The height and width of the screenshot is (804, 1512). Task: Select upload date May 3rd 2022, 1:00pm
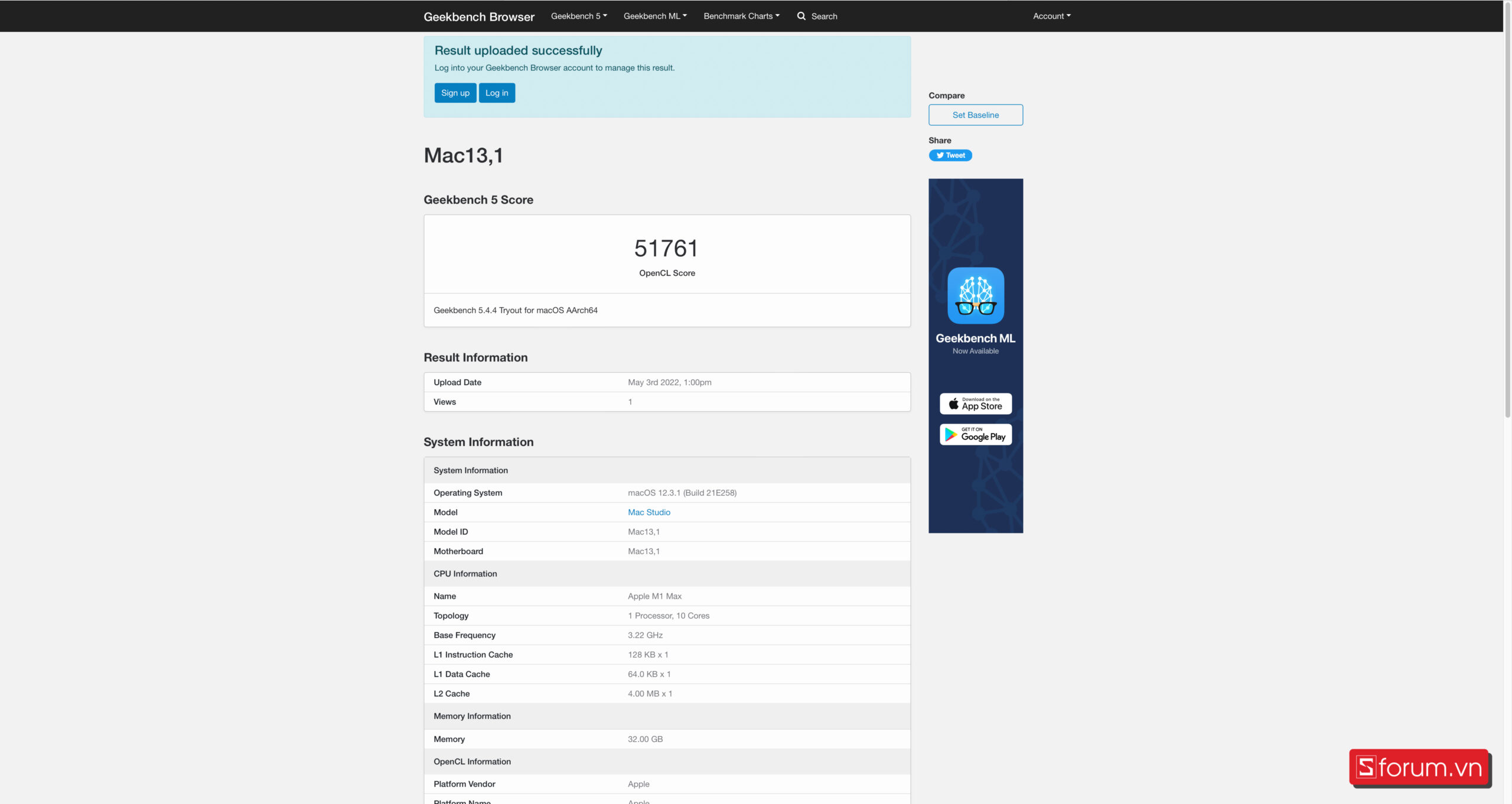[669, 382]
